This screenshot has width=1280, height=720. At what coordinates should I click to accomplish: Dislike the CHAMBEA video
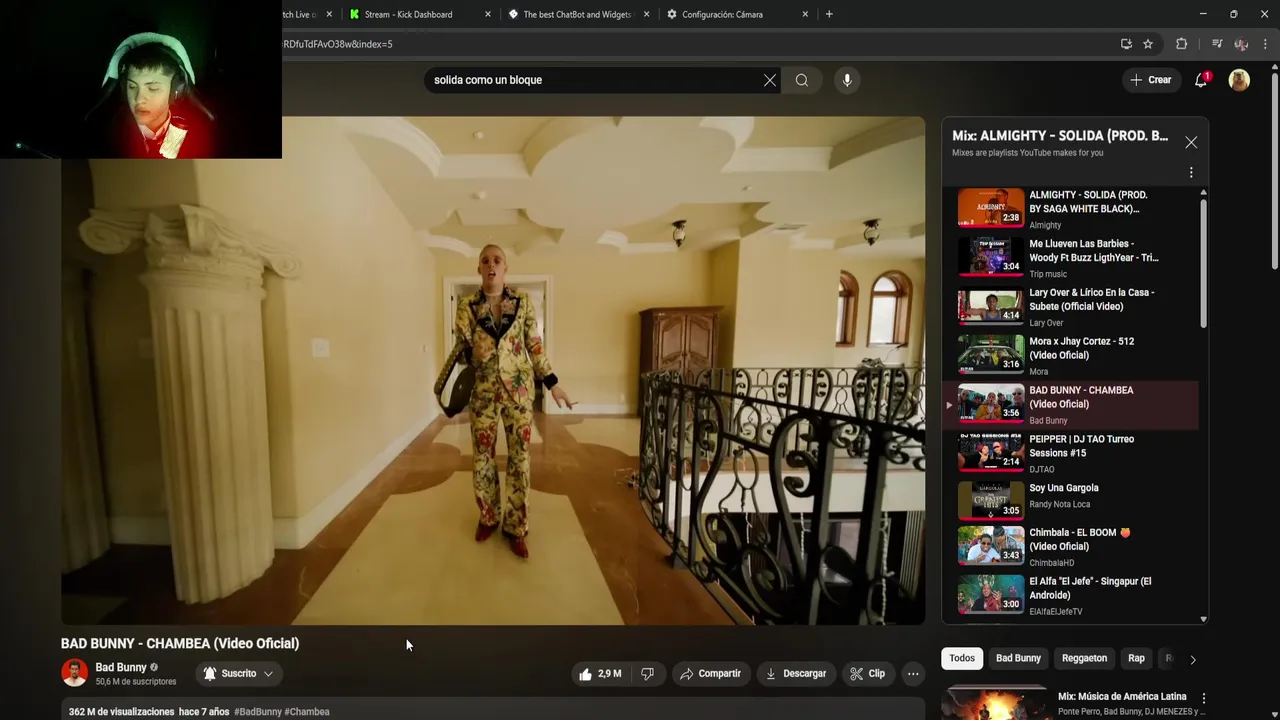click(x=648, y=674)
